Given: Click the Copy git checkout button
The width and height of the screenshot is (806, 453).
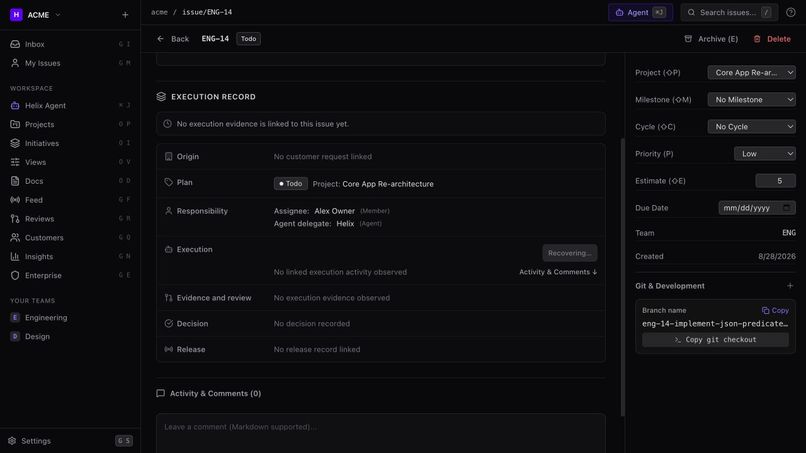Looking at the screenshot, I should [x=715, y=340].
